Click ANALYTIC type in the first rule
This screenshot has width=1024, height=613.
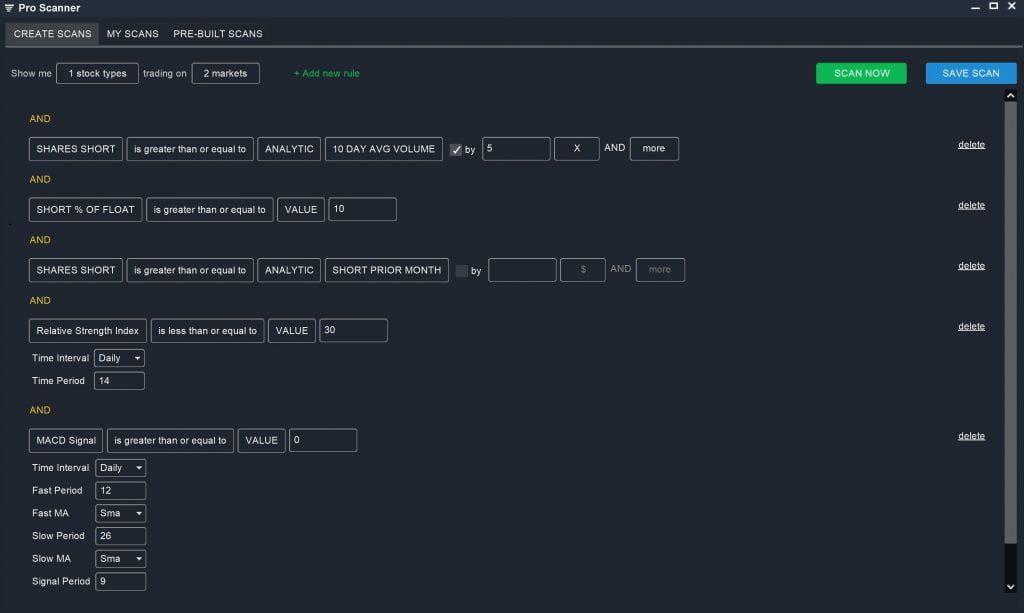click(289, 149)
